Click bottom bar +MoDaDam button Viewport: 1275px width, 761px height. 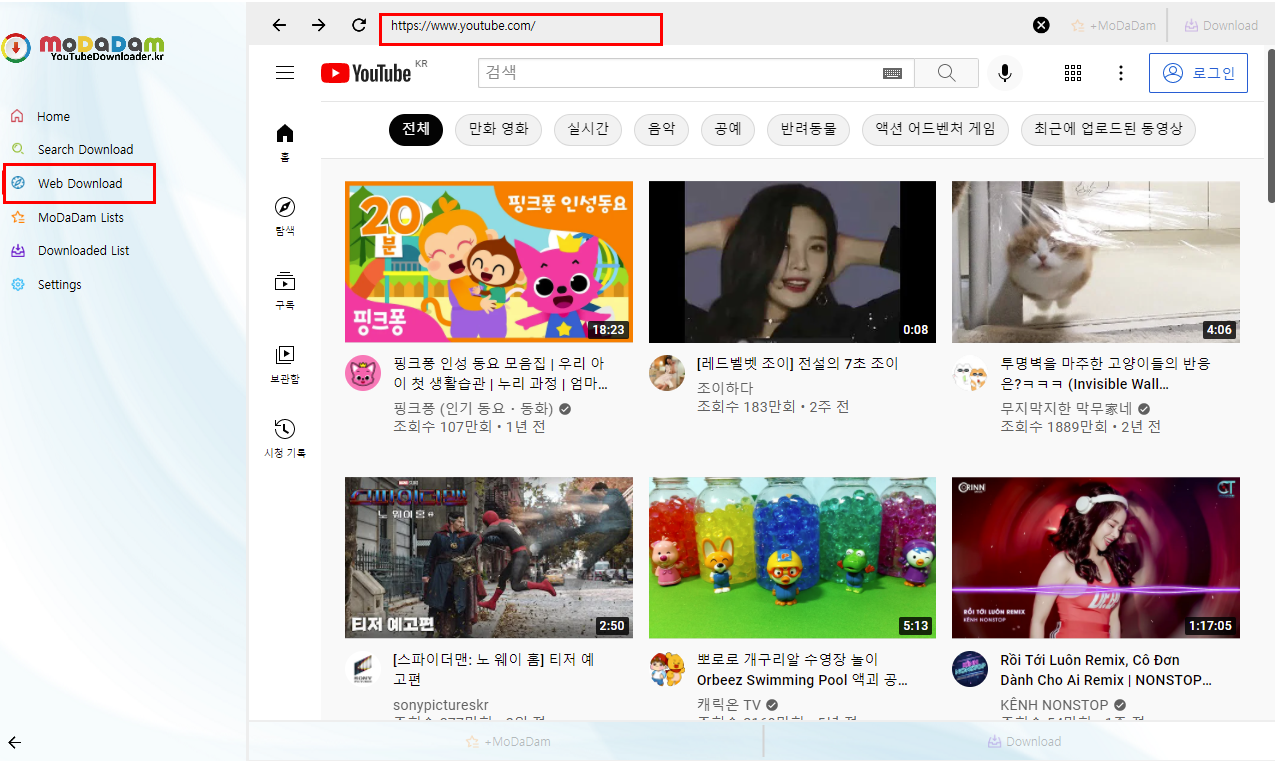coord(508,741)
